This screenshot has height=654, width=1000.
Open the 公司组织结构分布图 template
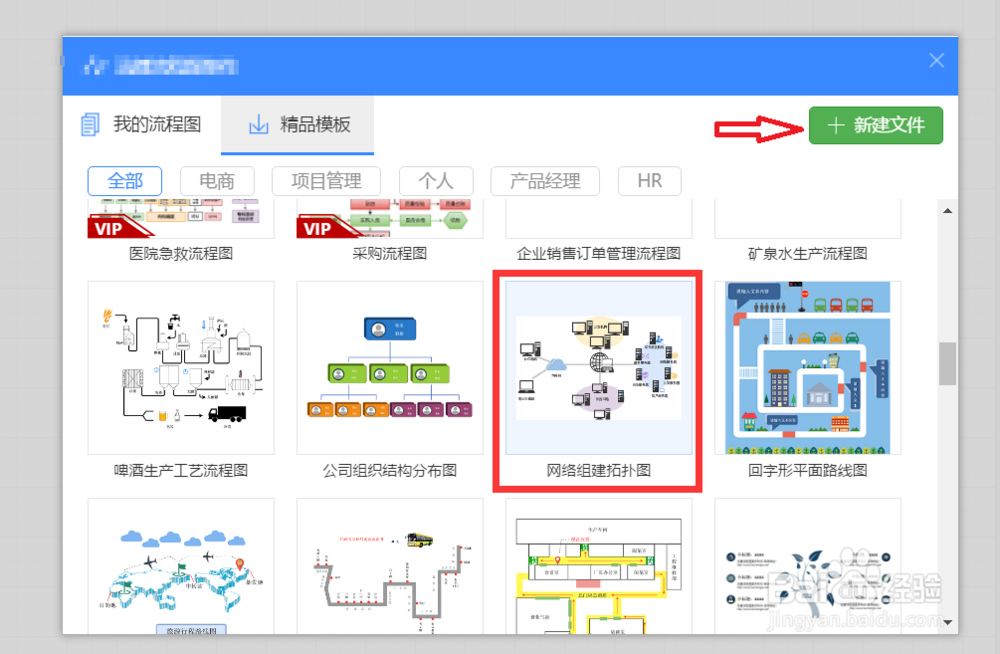389,368
